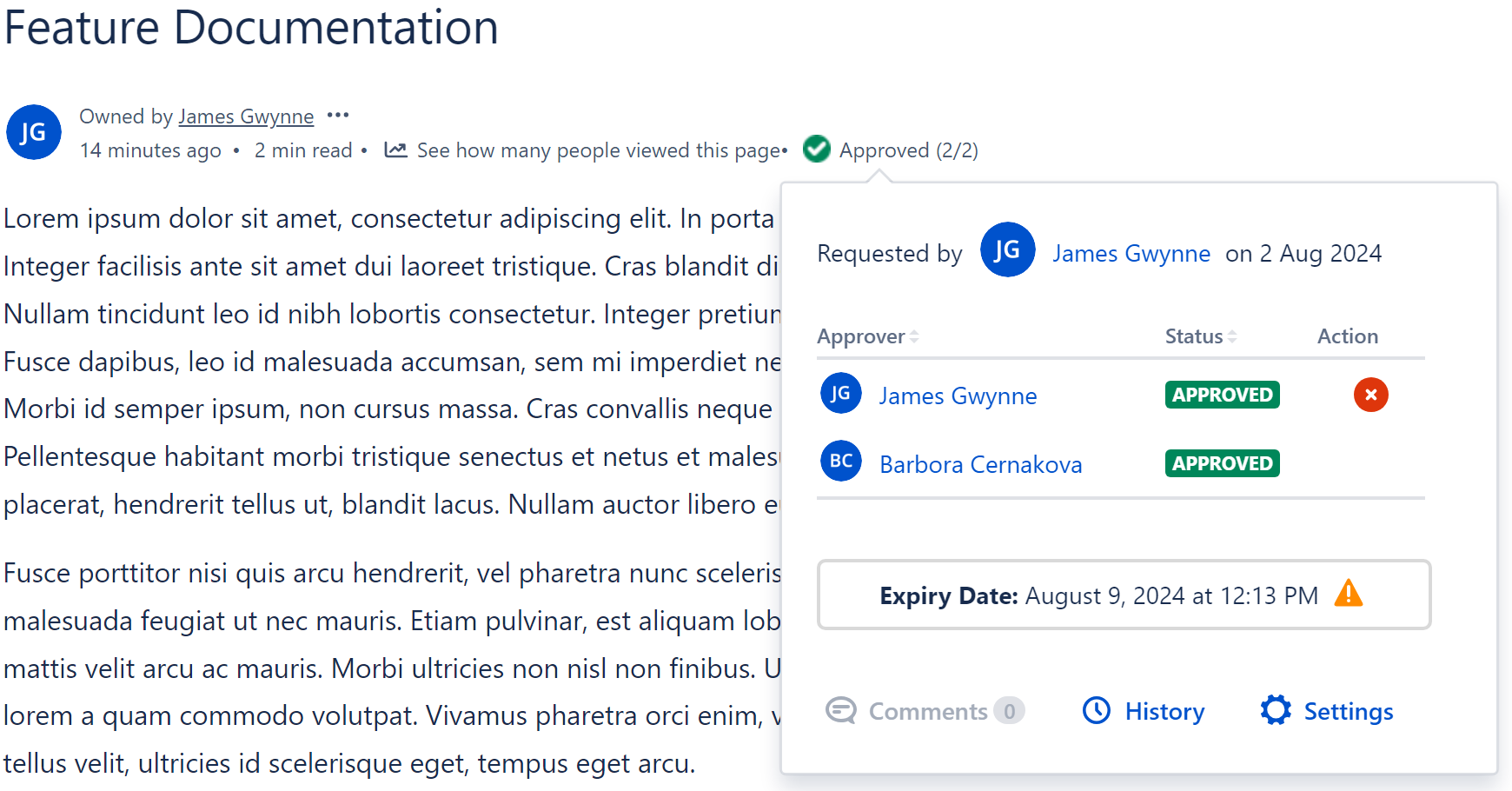Click Barbora Cernakova's APPROVED status badge
The height and width of the screenshot is (791, 1512).
[1222, 463]
